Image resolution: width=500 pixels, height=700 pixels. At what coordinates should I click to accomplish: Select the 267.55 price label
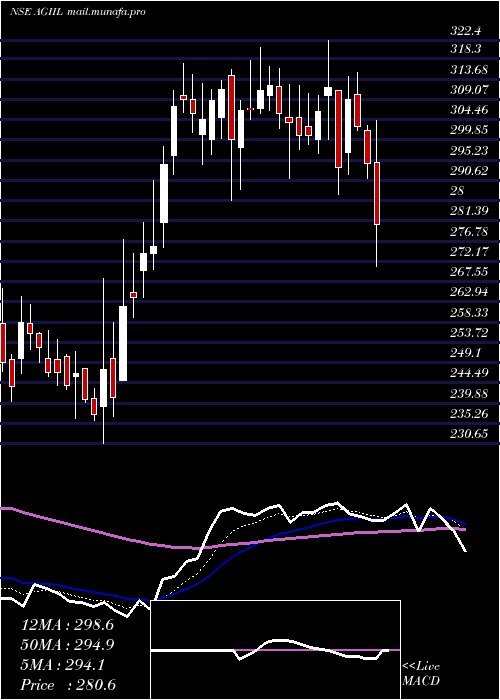[469, 271]
